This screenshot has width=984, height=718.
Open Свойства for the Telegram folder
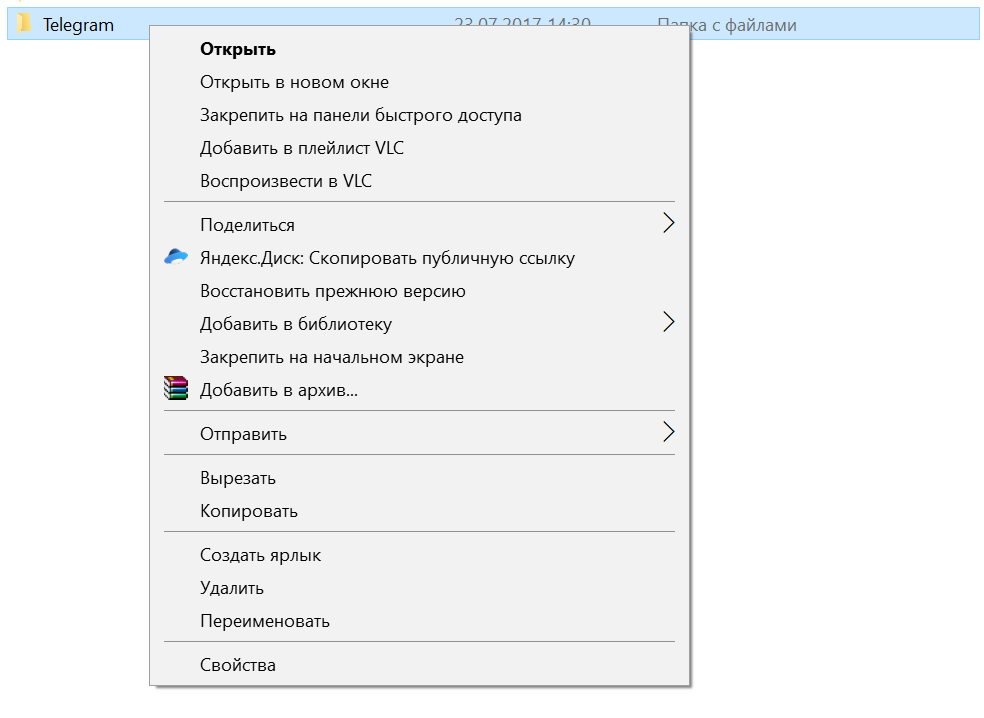(x=237, y=665)
